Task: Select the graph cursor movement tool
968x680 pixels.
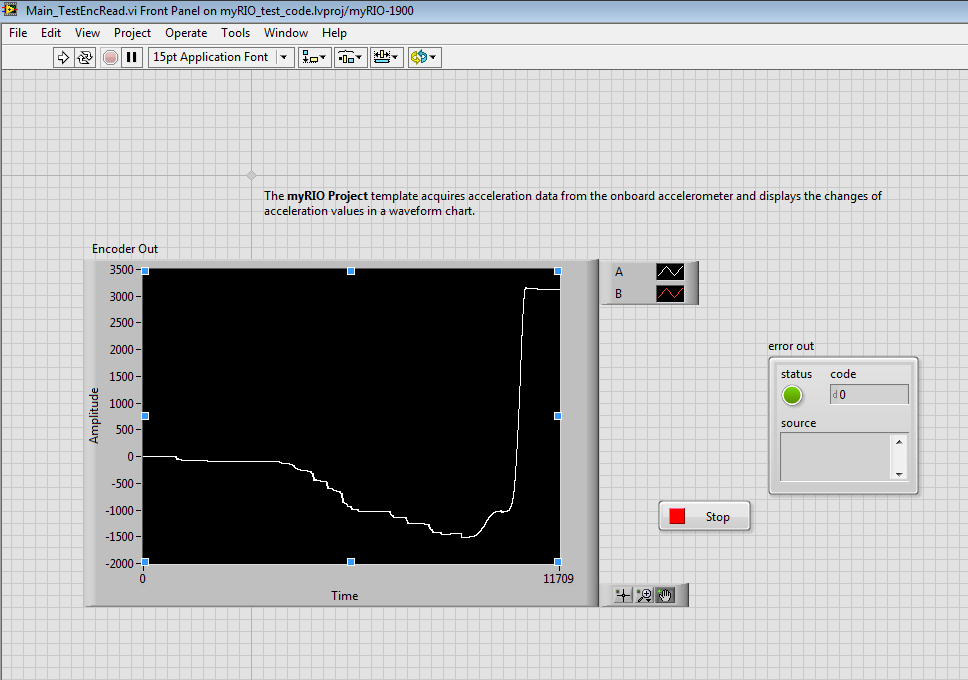Action: (623, 595)
